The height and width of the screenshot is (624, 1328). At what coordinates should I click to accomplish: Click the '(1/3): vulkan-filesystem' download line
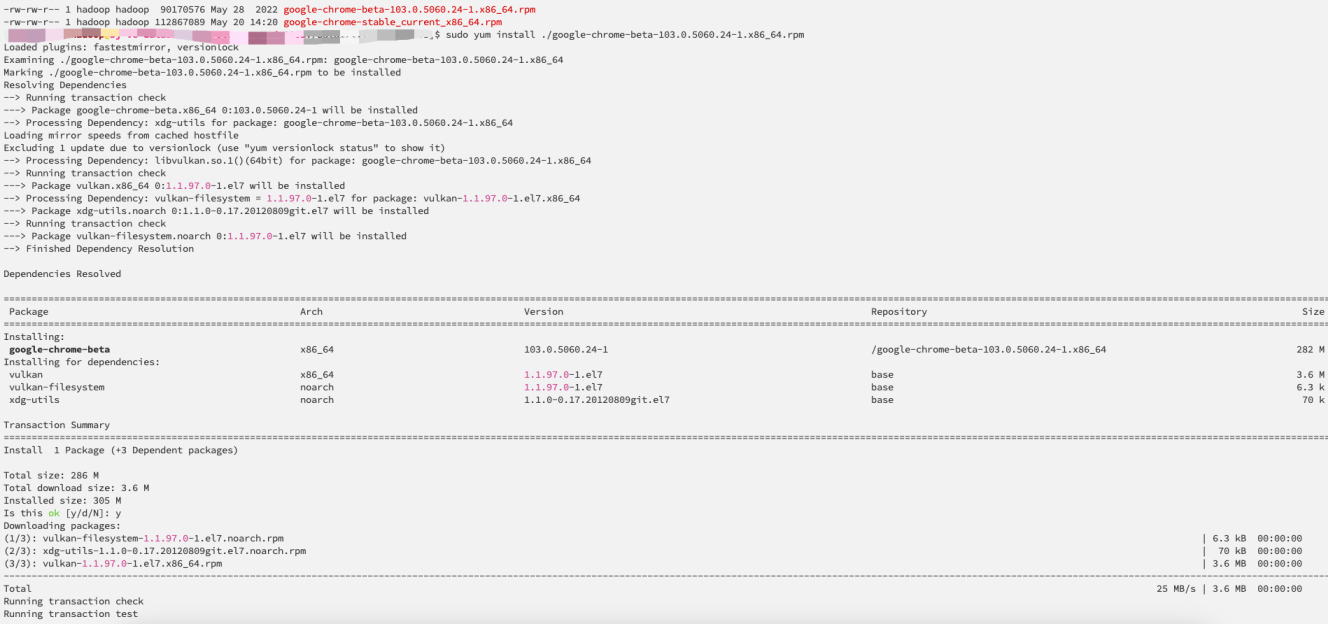tap(144, 538)
